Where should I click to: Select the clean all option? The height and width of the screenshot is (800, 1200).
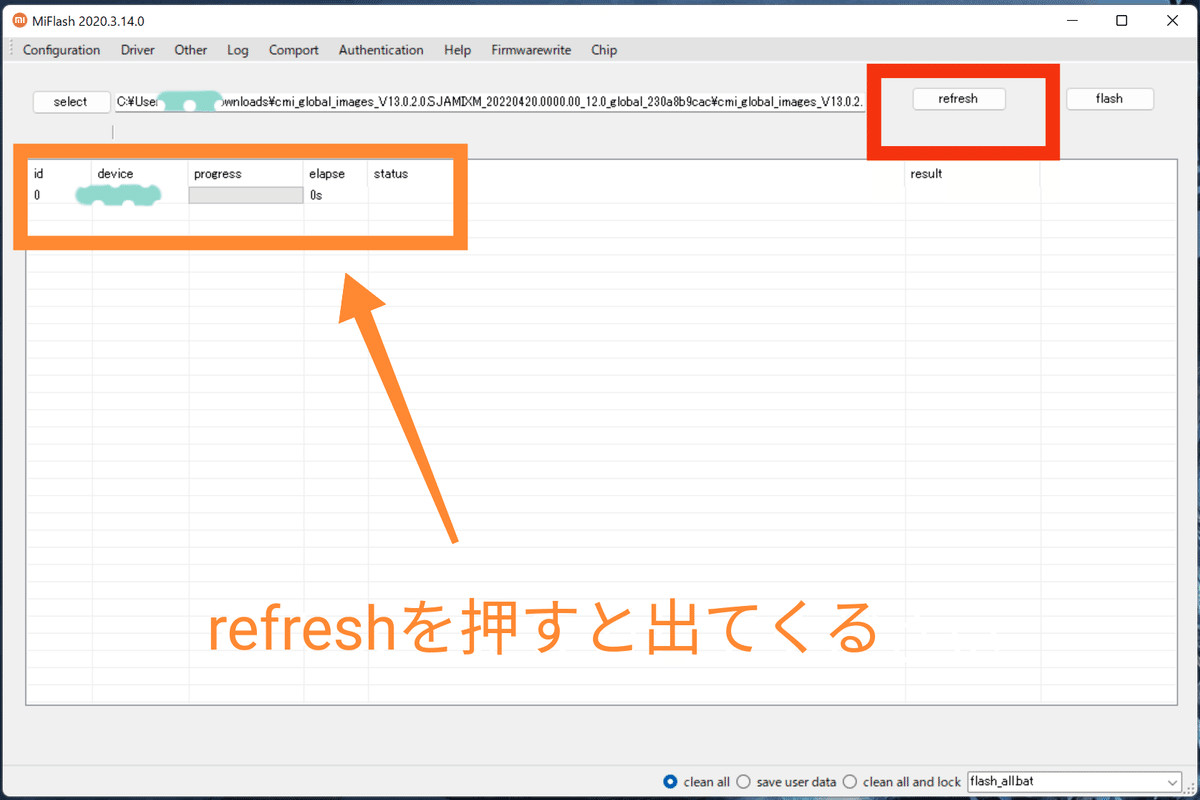coord(697,782)
